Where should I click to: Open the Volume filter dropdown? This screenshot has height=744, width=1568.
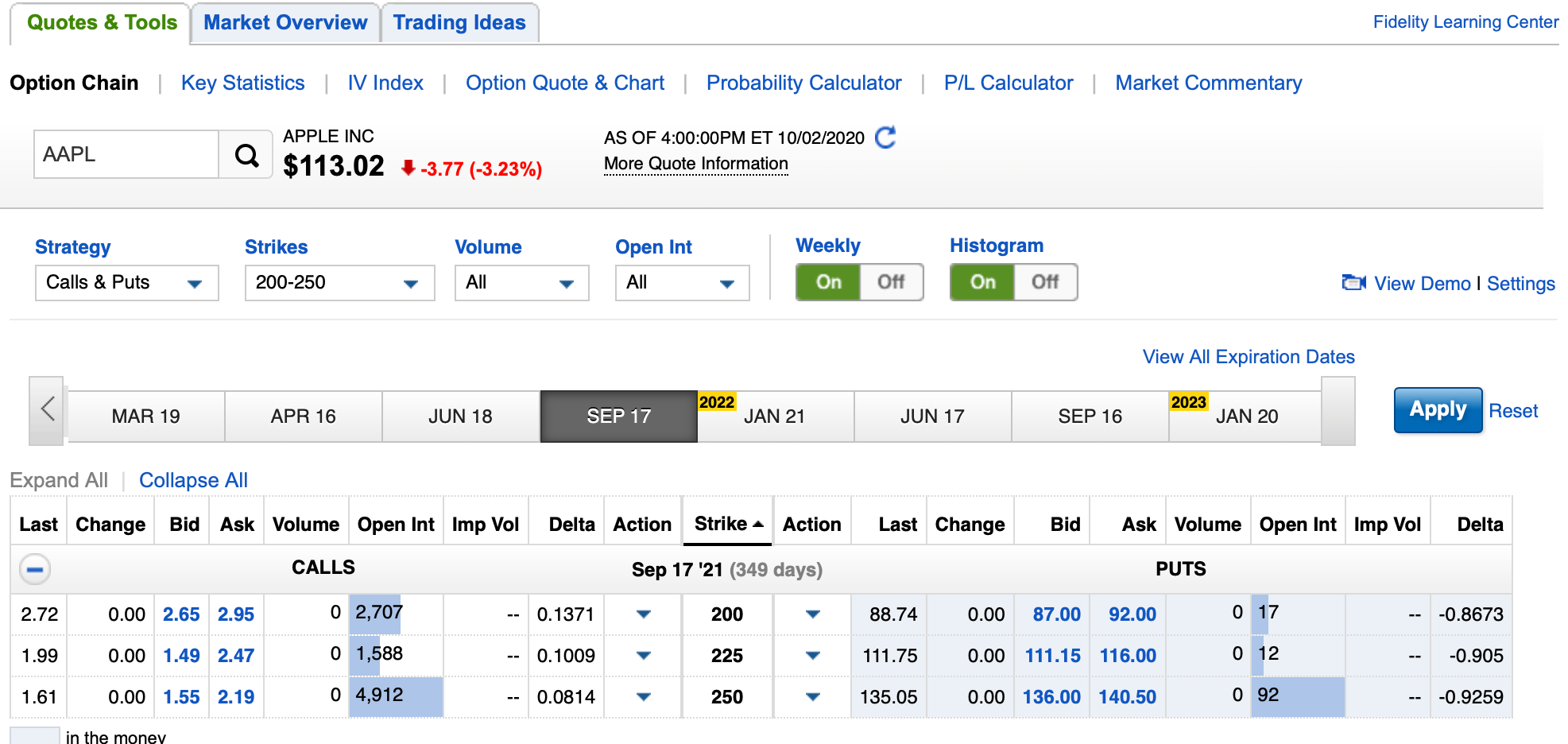[x=522, y=283]
